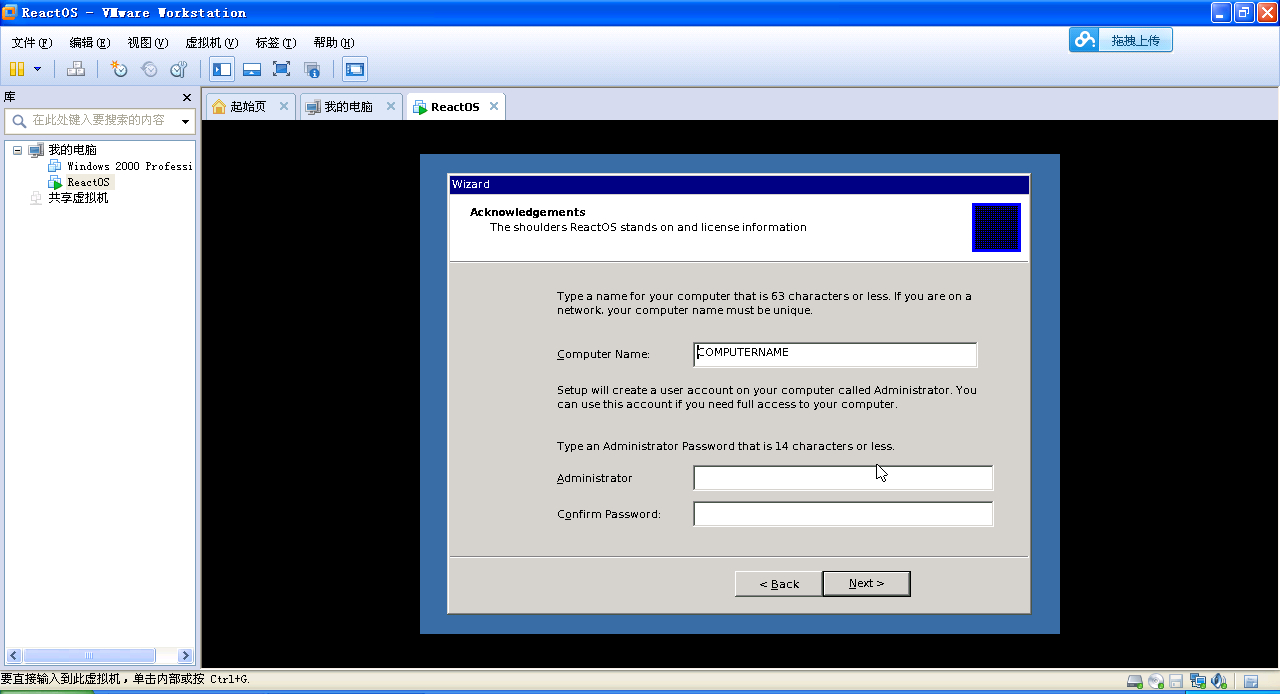Select 共享虚拟机 in the library tree
The width and height of the screenshot is (1280, 694).
tap(78, 198)
